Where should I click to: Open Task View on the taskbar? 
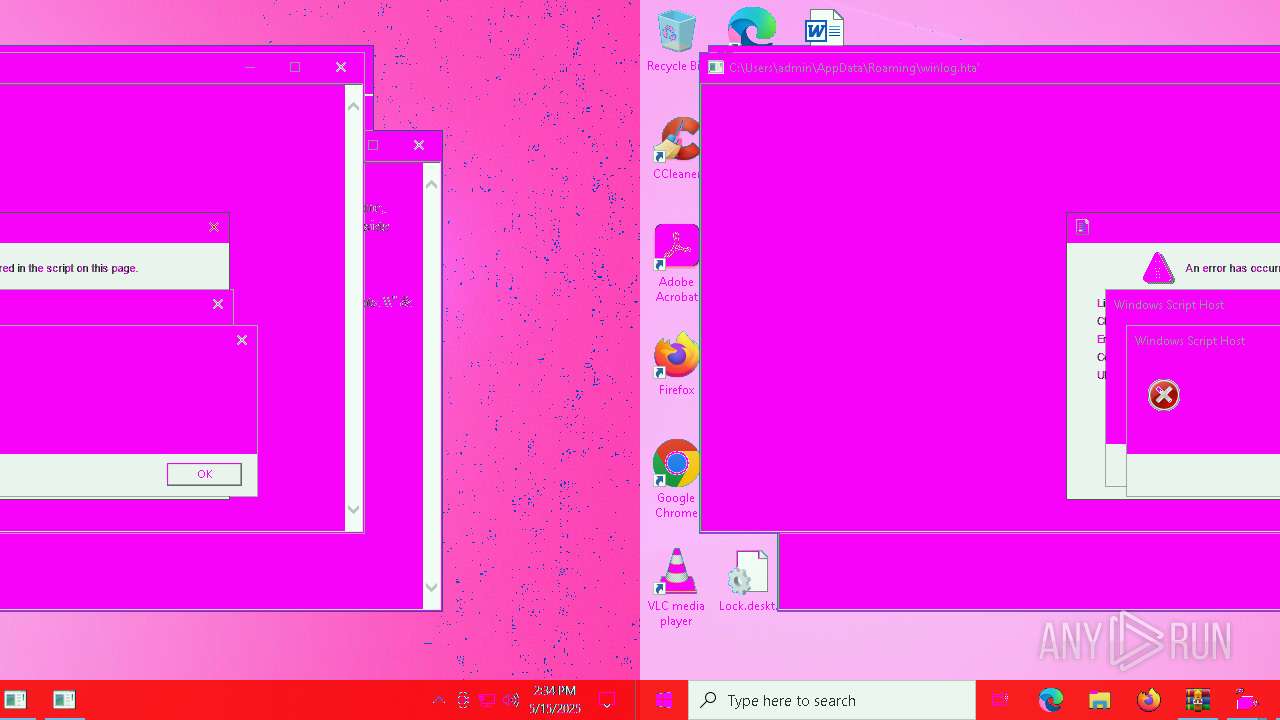tap(999, 700)
